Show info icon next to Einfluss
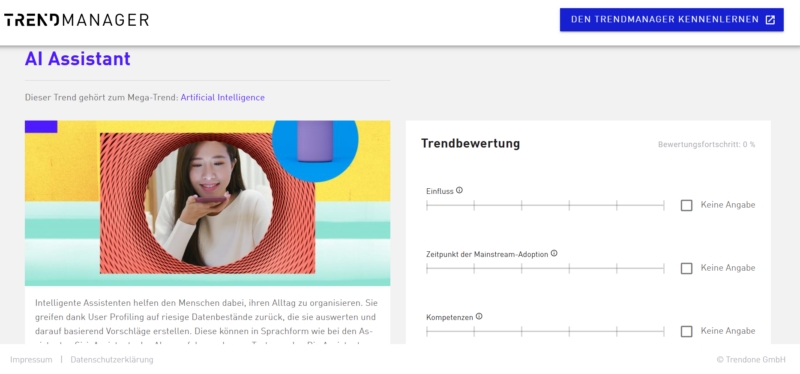Image resolution: width=800 pixels, height=374 pixels. click(x=459, y=190)
